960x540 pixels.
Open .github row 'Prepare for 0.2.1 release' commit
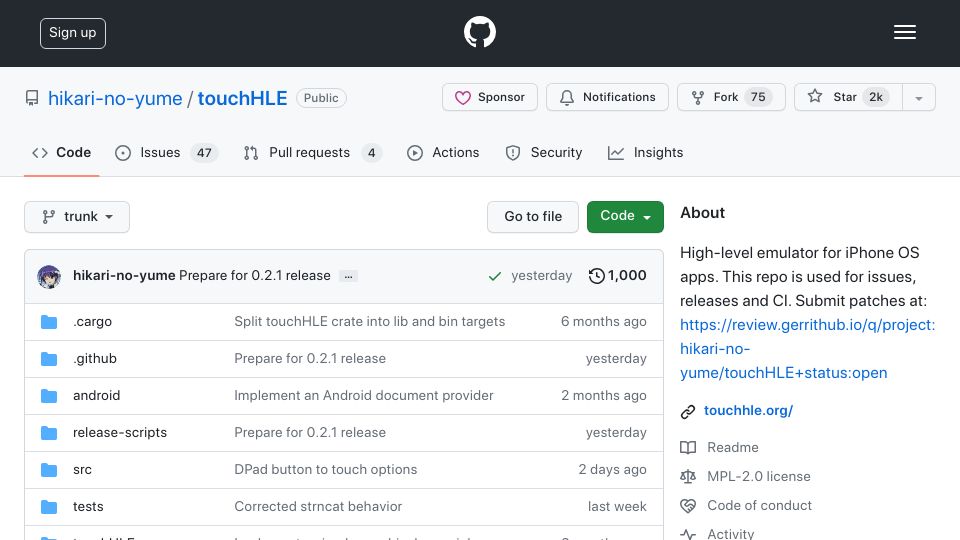coord(310,359)
